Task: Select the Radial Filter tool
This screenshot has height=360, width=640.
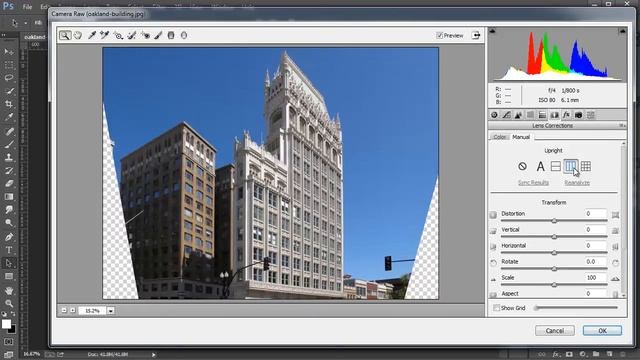Action: (184, 36)
